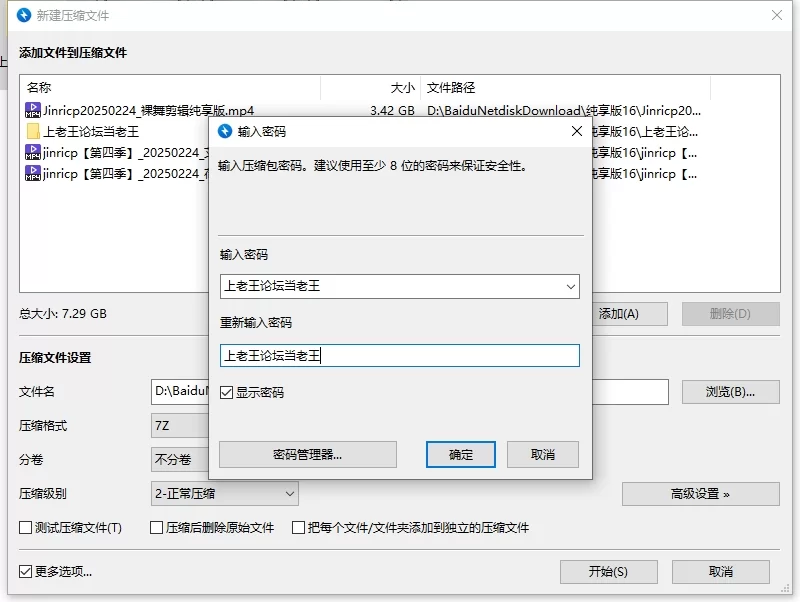Open 高级设置 » button
This screenshot has height=602, width=800.
point(701,494)
